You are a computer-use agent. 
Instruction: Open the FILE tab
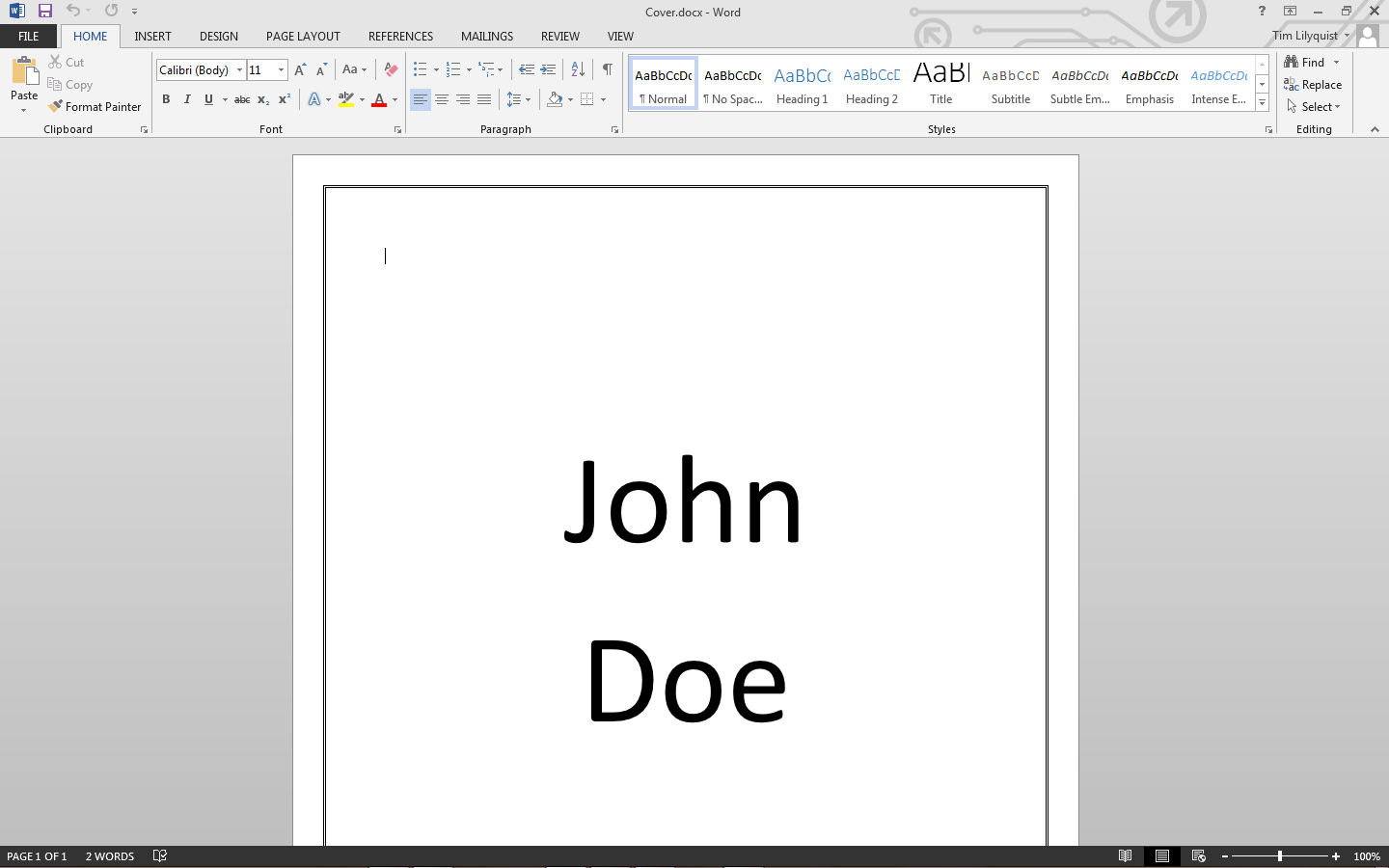point(29,36)
